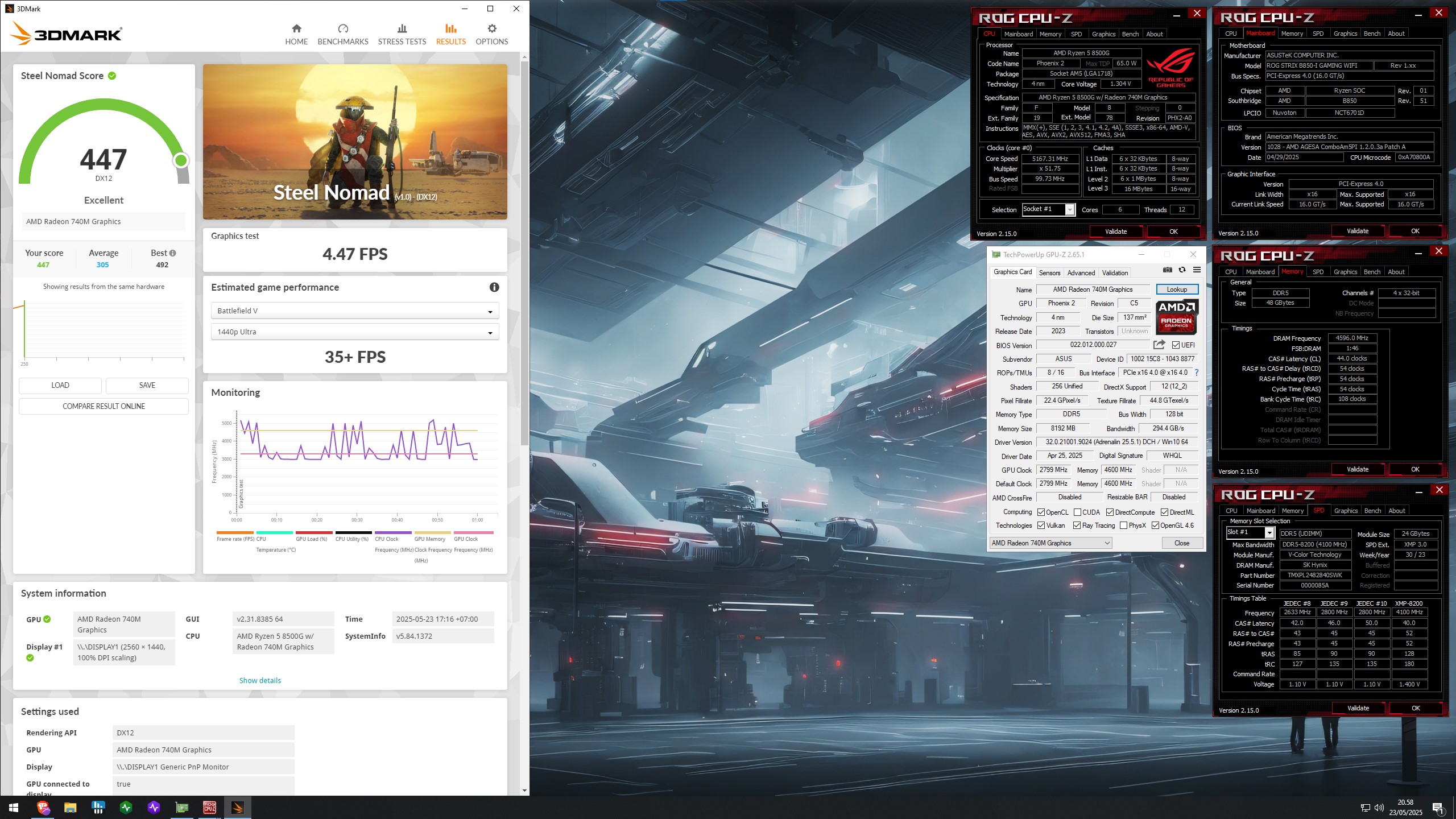Click the Show details link under System information
The image size is (1456, 819).
pos(260,681)
